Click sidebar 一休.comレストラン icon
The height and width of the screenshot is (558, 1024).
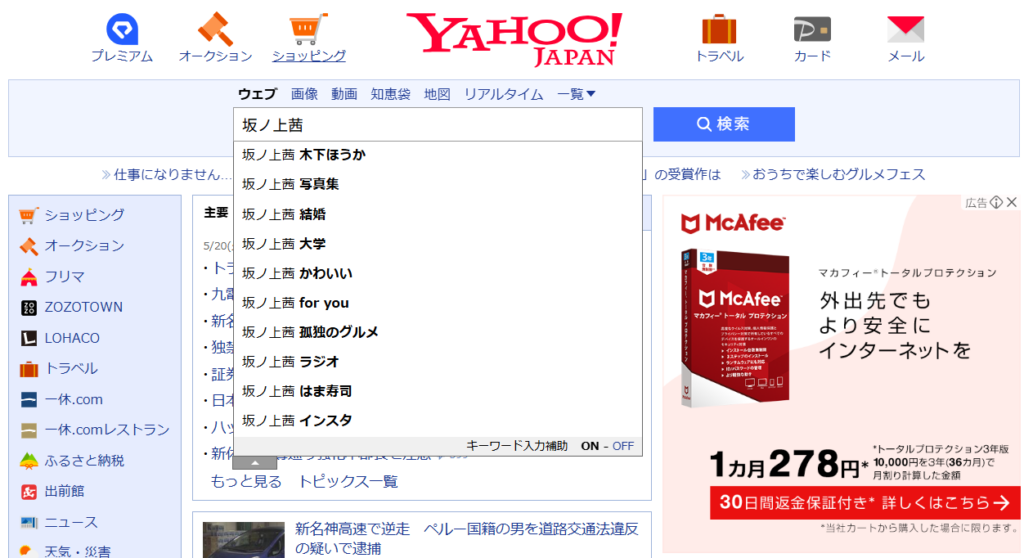pos(29,431)
